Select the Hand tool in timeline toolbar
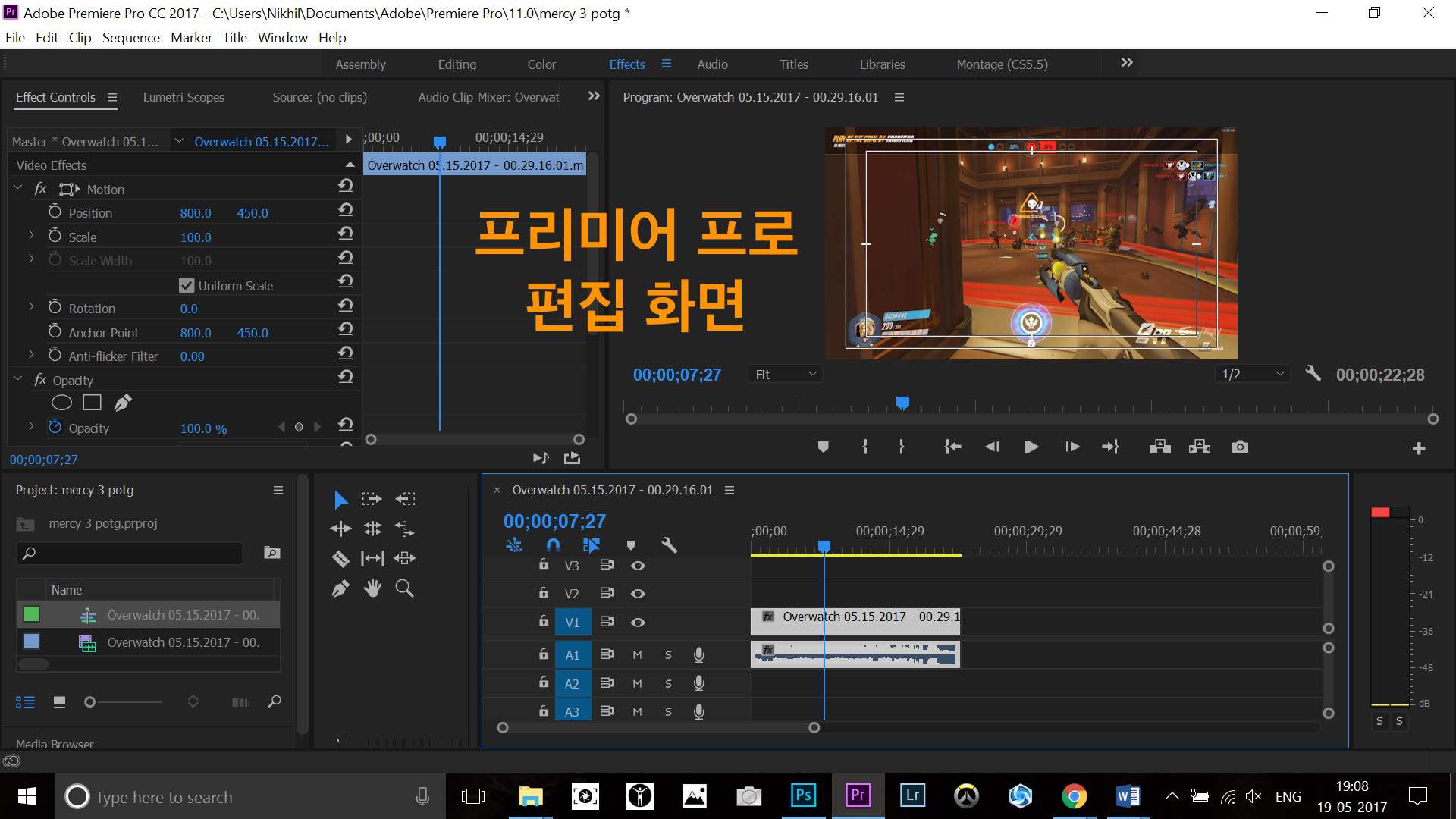Screen dimensions: 1456x819 tap(372, 588)
